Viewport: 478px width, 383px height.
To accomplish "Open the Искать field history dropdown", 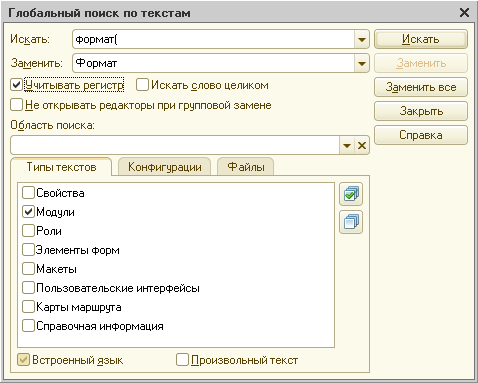I will (x=362, y=40).
